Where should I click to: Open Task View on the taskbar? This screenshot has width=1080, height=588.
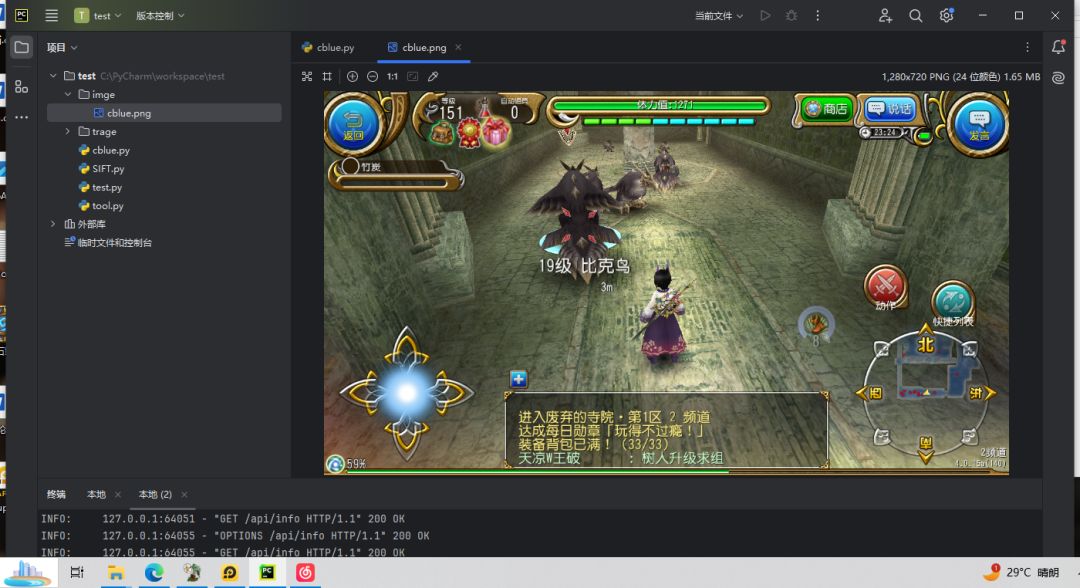(77, 572)
